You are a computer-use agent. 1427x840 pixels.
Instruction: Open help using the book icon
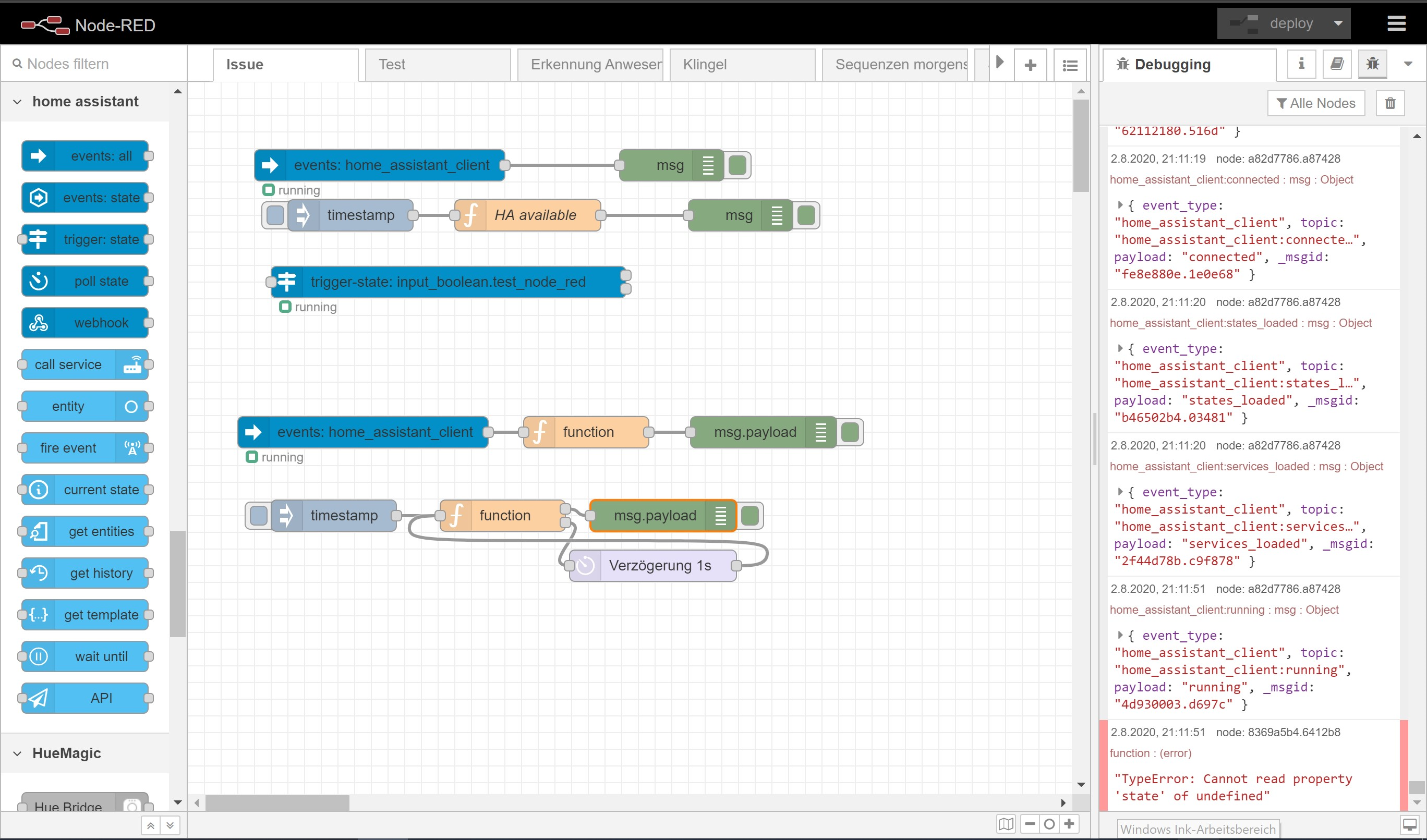[x=1337, y=64]
